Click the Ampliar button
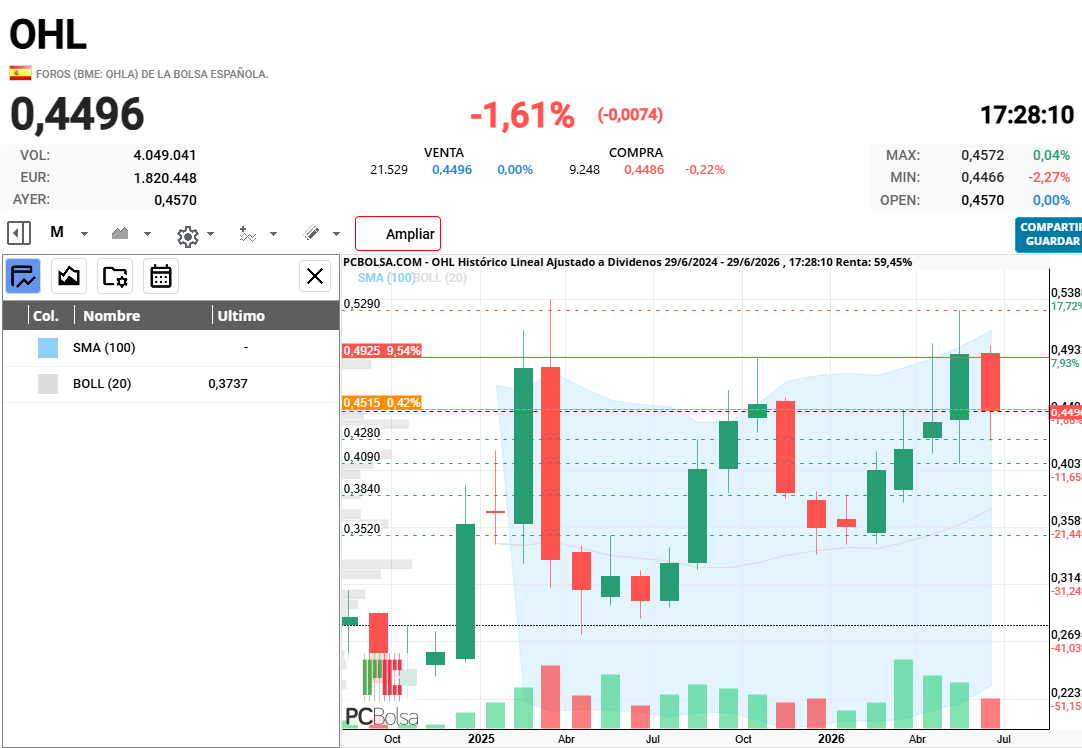1082x748 pixels. click(x=398, y=234)
